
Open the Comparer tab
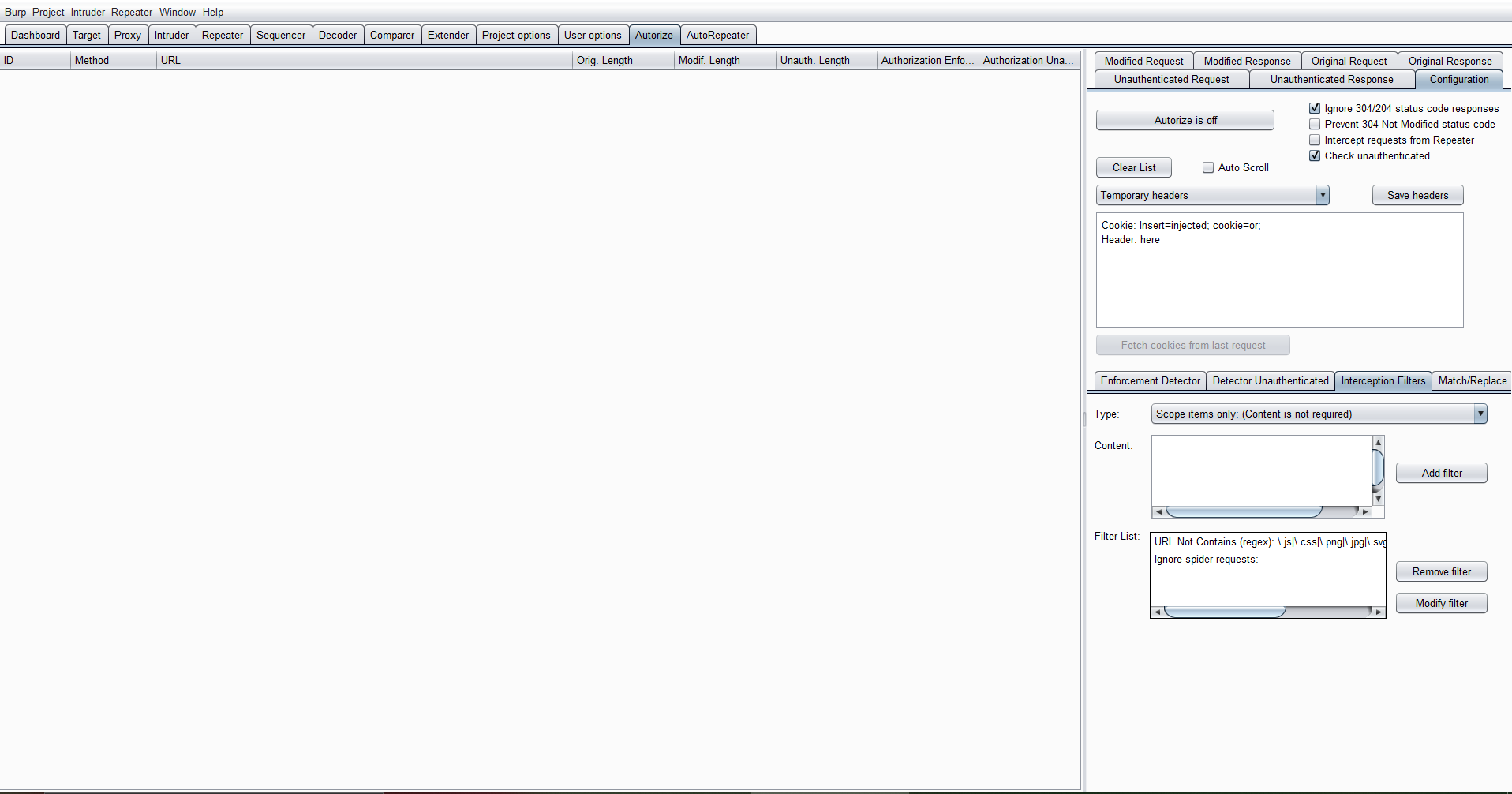392,35
